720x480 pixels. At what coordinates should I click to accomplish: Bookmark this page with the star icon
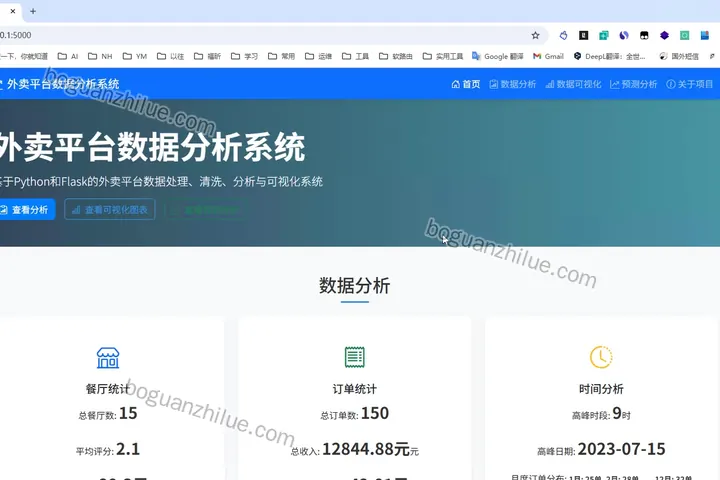[535, 35]
